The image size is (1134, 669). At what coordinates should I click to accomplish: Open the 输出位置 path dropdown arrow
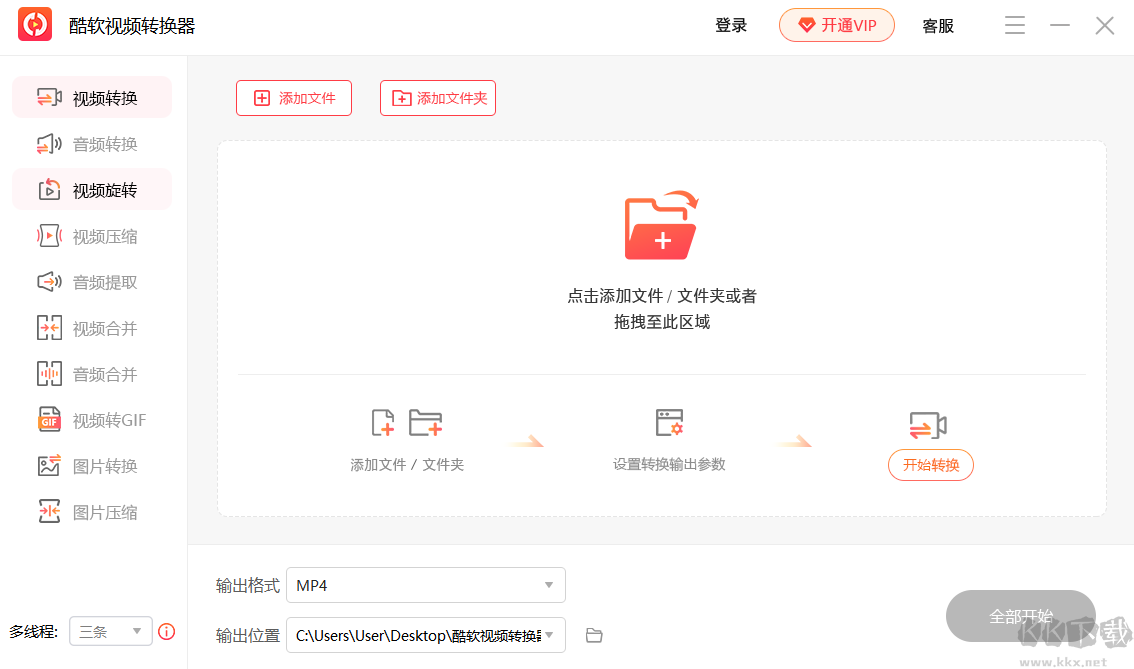tap(548, 635)
